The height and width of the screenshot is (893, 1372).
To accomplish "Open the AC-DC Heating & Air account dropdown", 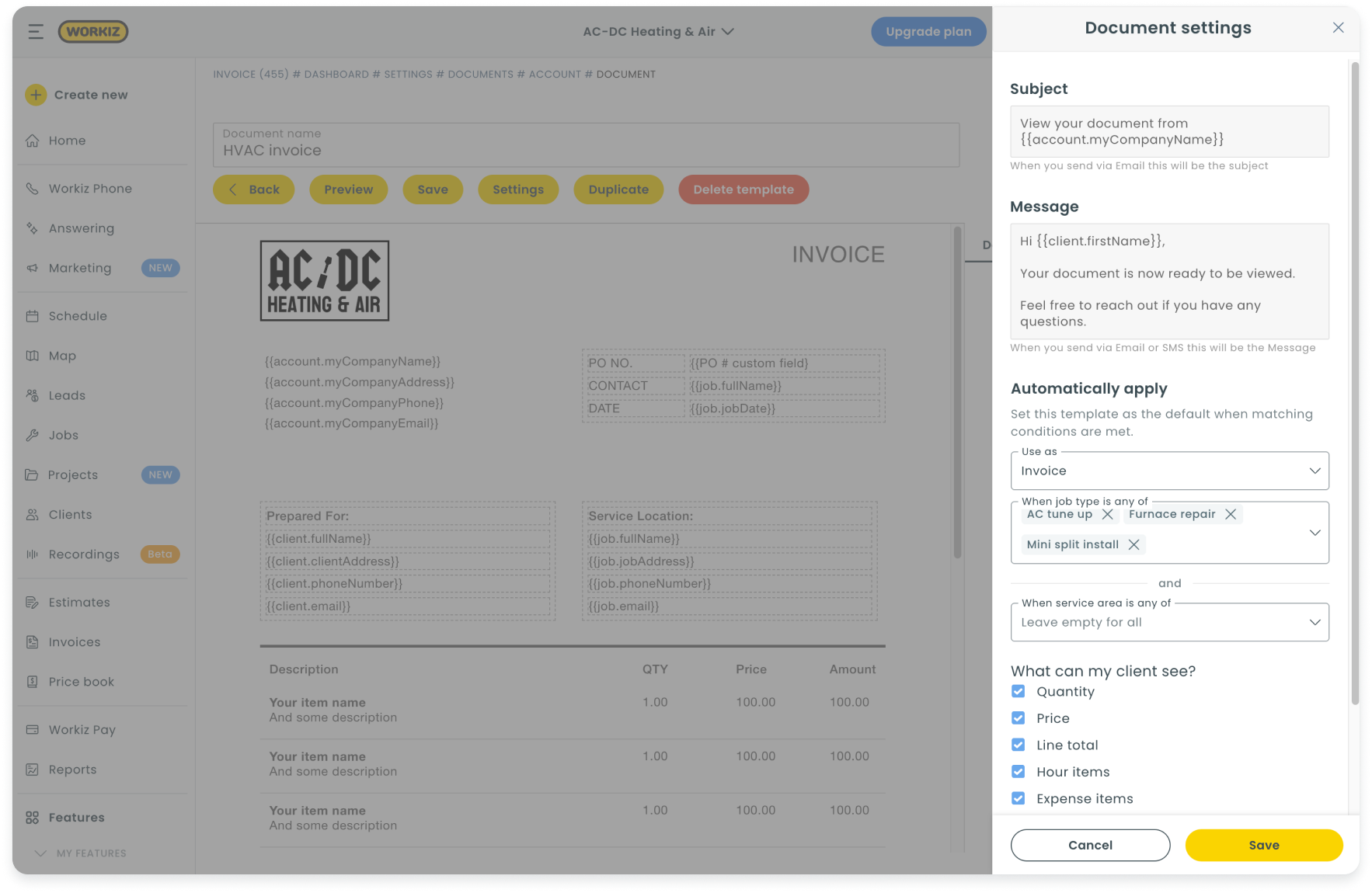I will point(658,32).
